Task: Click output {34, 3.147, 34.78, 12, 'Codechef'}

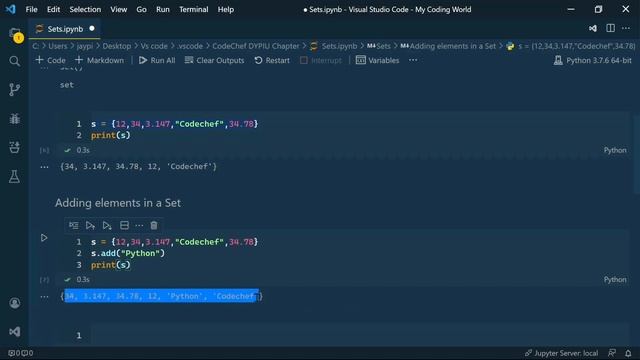Action: pos(138,167)
